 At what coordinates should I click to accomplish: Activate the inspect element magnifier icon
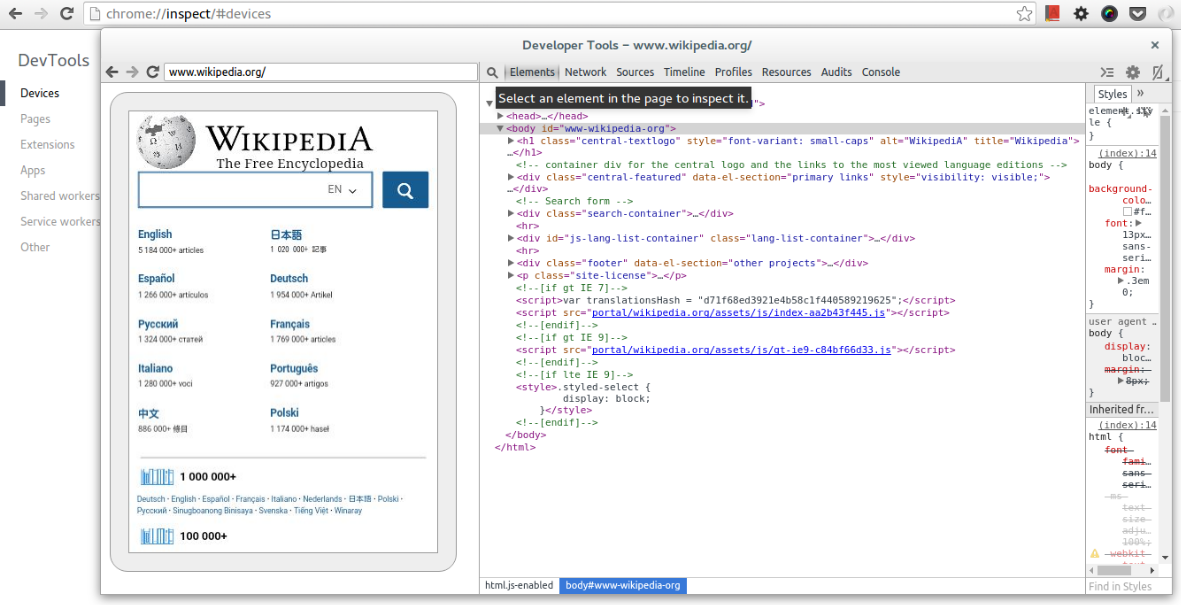click(492, 72)
